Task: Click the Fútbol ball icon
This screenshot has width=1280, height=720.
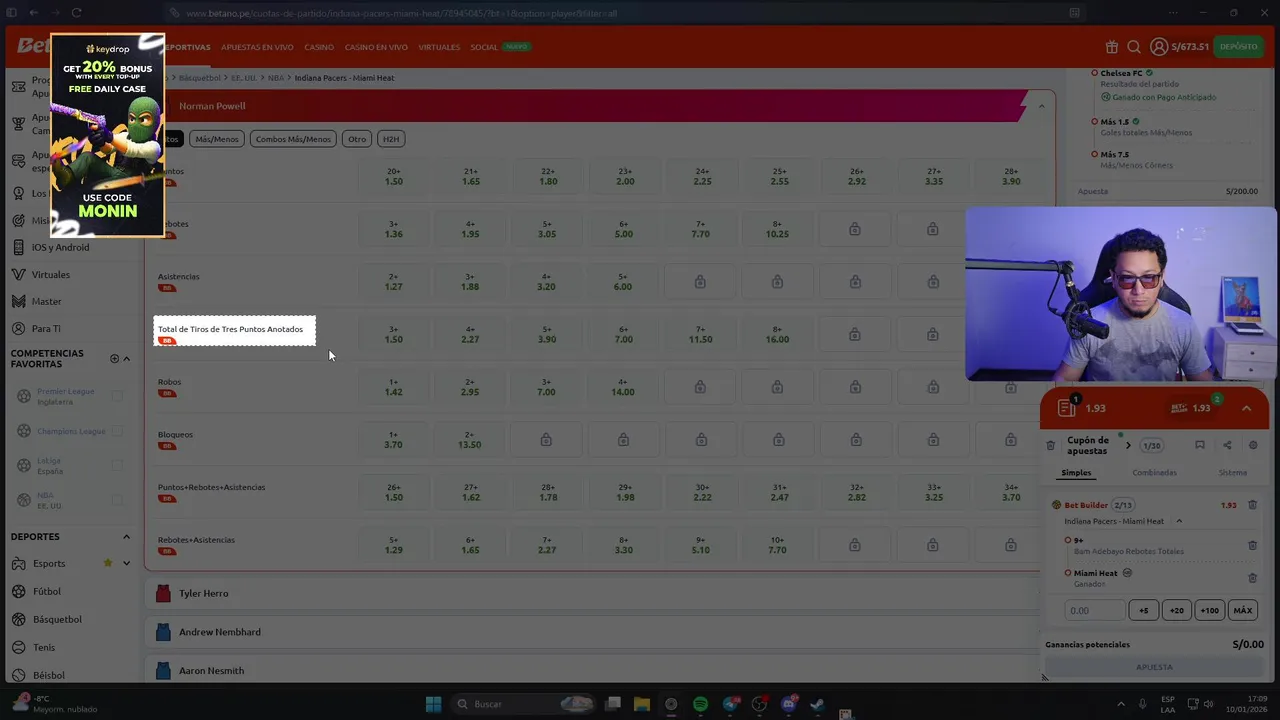Action: click(18, 591)
